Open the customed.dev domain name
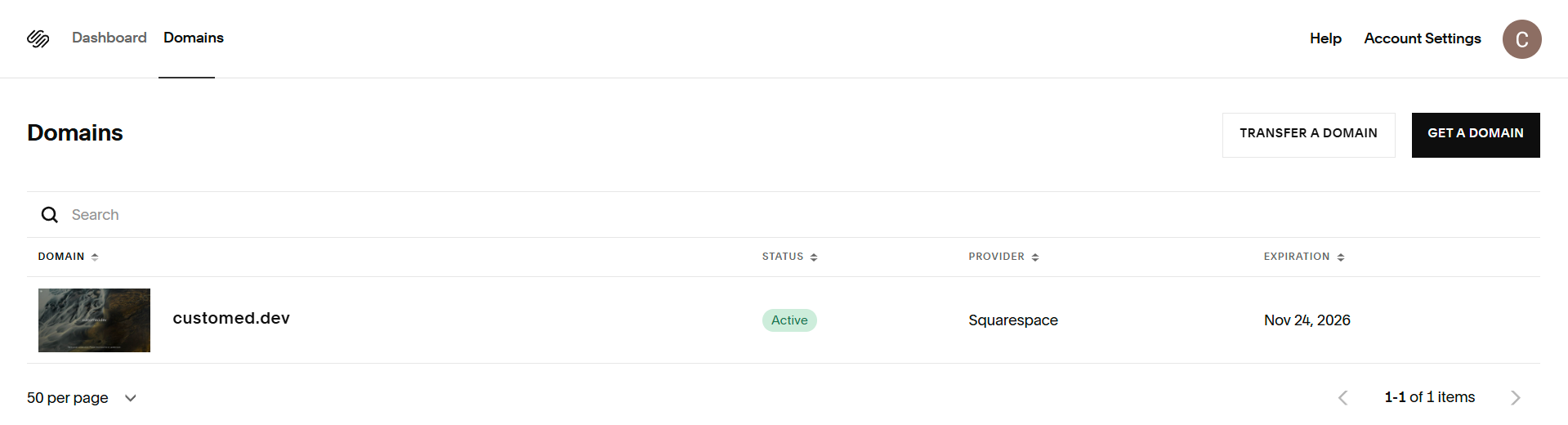 click(231, 319)
